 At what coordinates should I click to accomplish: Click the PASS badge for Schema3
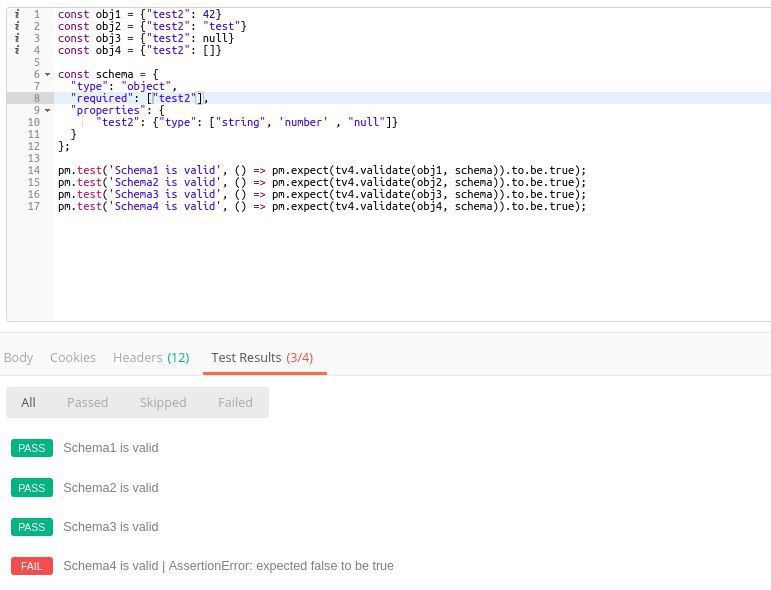(x=31, y=527)
